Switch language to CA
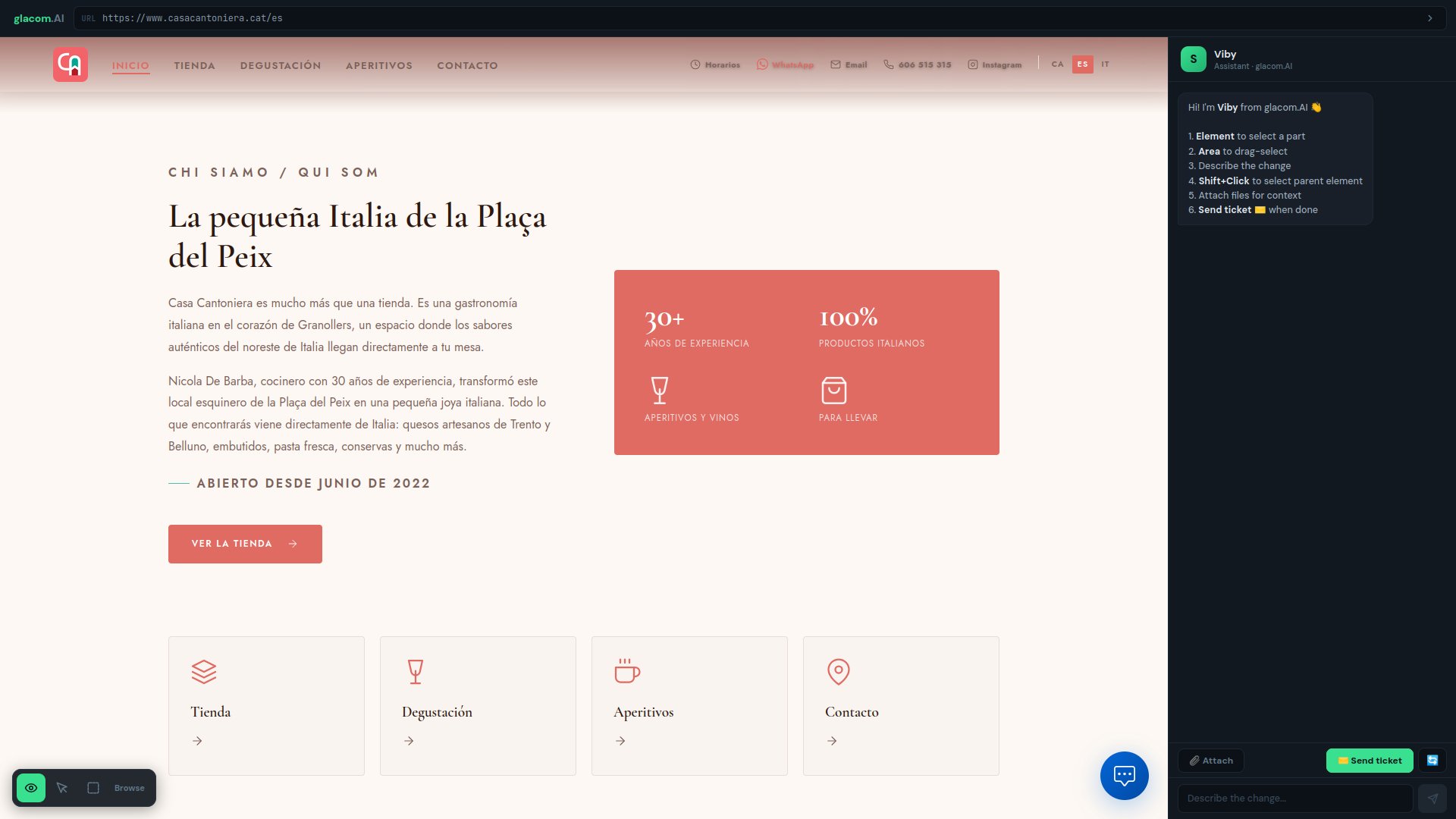This screenshot has height=819, width=1456. point(1057,64)
